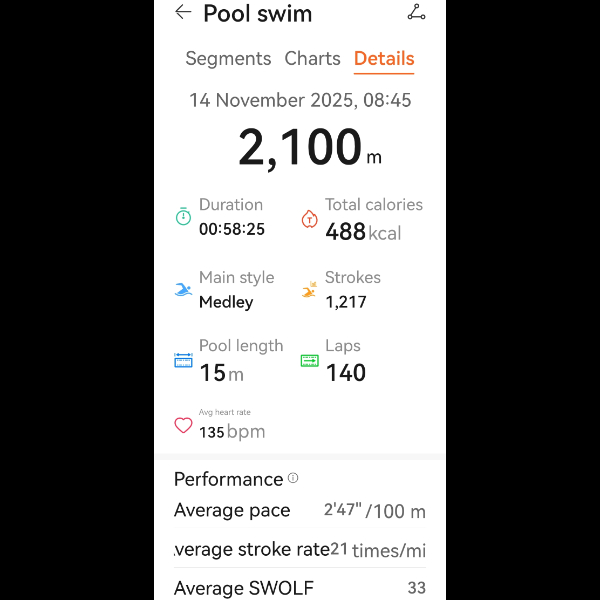
Task: Open Performance info icon
Action: 293,478
